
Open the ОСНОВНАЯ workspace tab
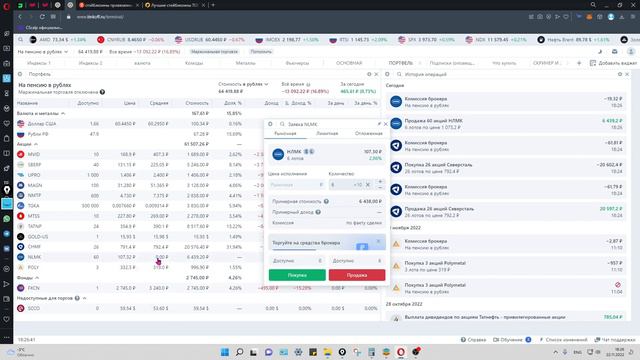click(349, 63)
